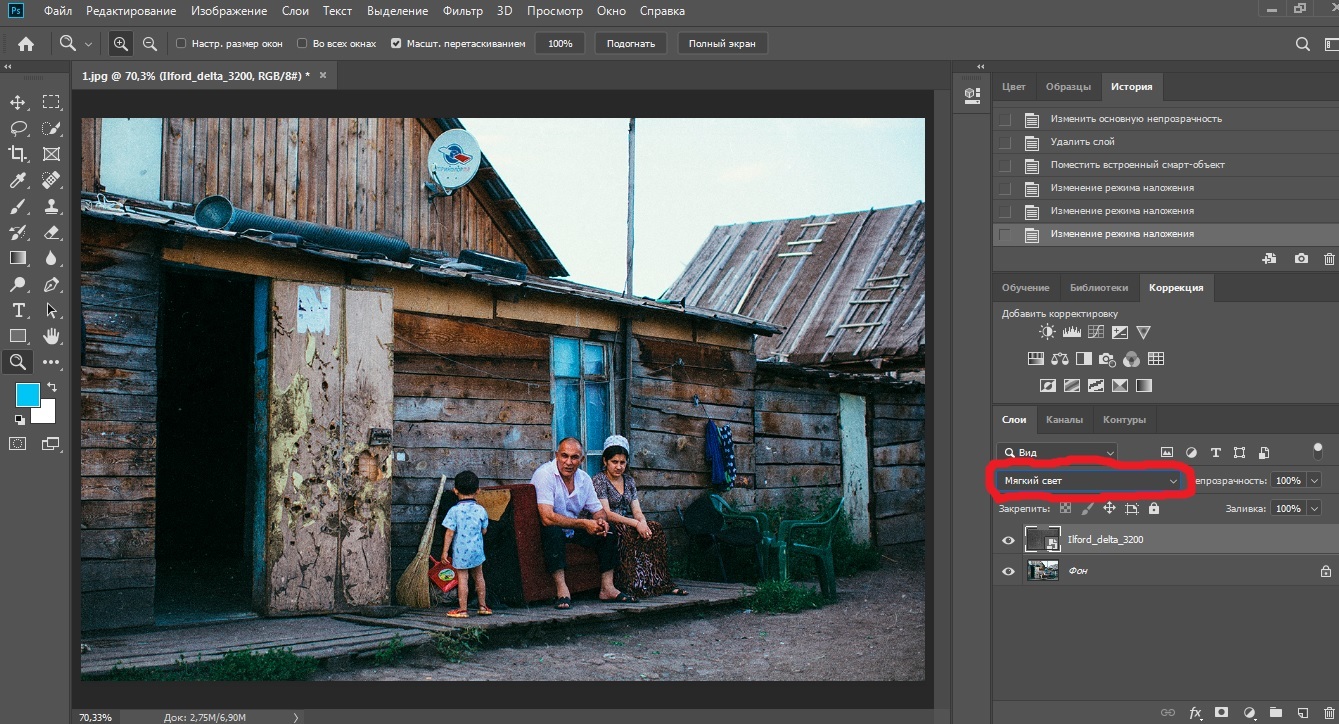1339x724 pixels.
Task: Uncheck 'Масшт. перетаскиванием' checkbox
Action: [x=396, y=44]
